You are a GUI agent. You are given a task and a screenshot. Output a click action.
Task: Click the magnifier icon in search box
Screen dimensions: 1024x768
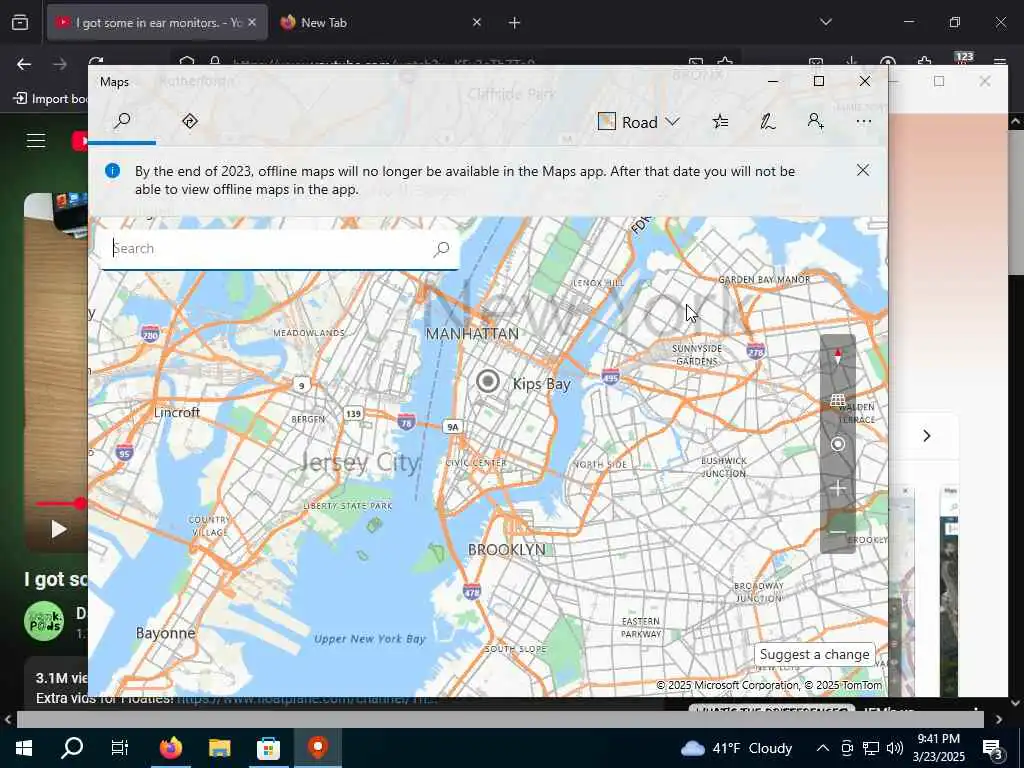pos(441,249)
